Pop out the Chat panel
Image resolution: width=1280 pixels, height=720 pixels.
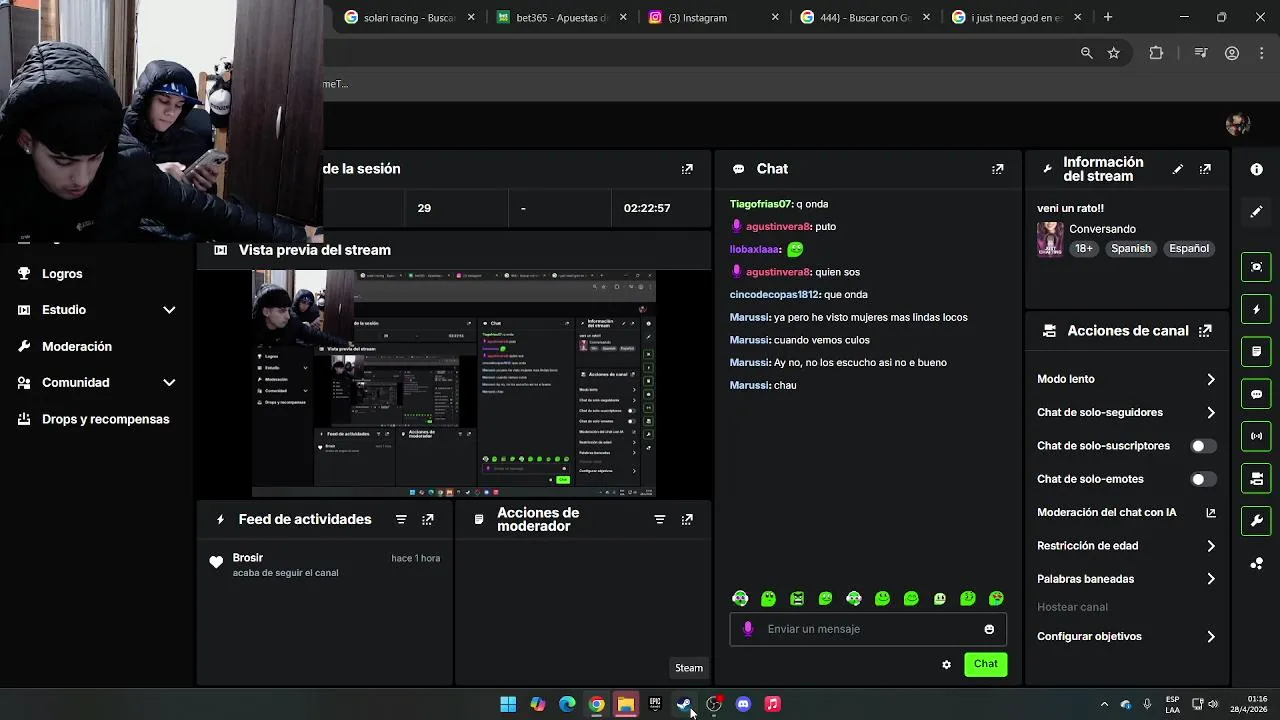pyautogui.click(x=997, y=169)
